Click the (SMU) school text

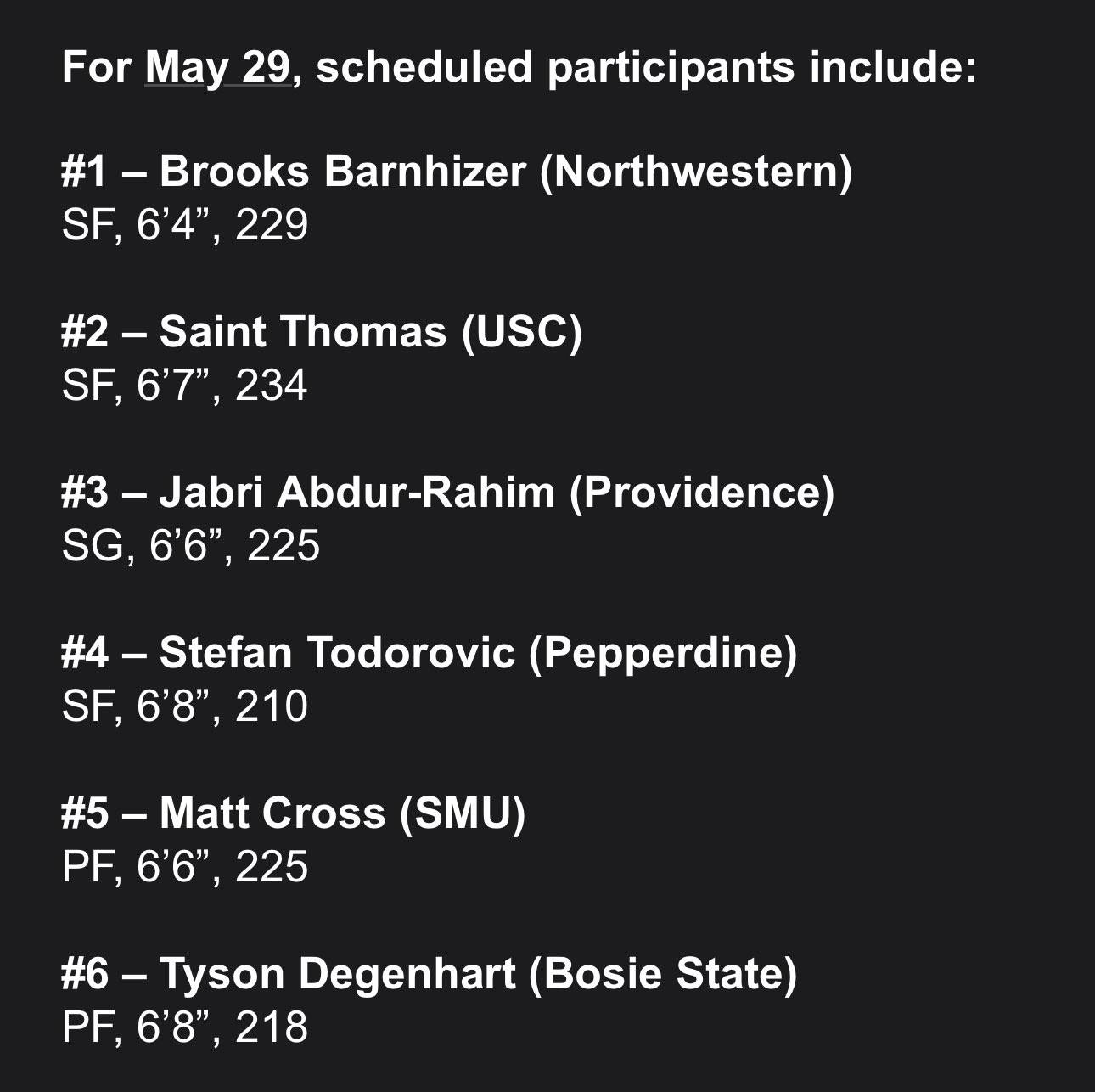(463, 813)
